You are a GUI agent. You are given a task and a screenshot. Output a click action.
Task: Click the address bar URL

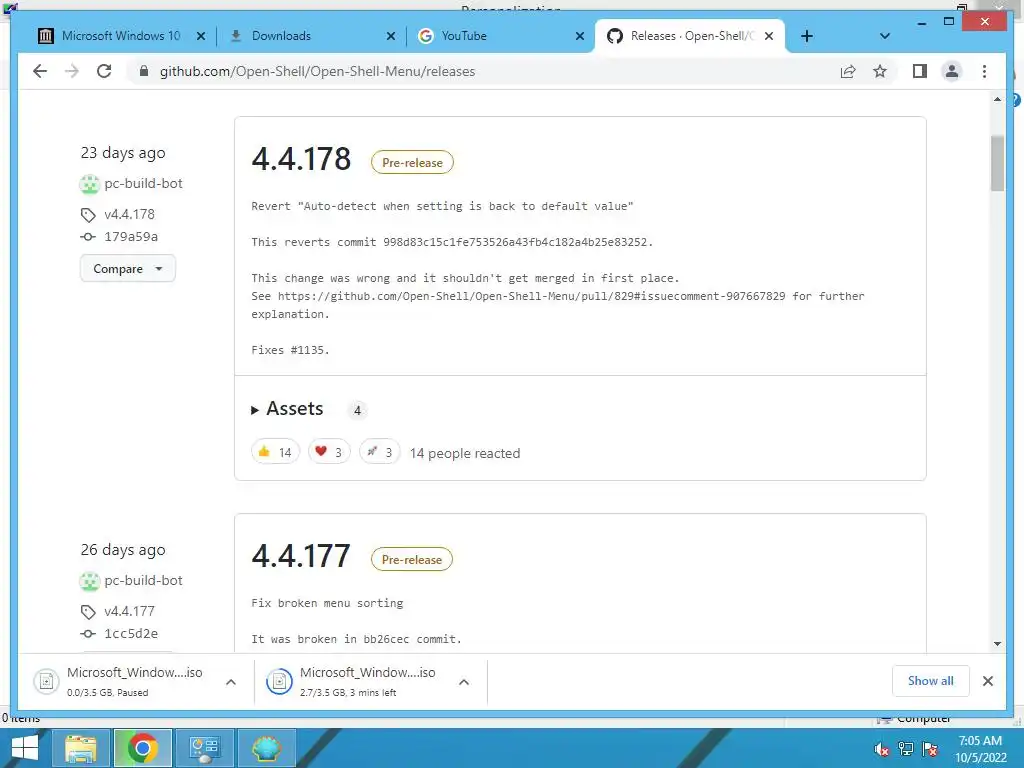pyautogui.click(x=317, y=71)
